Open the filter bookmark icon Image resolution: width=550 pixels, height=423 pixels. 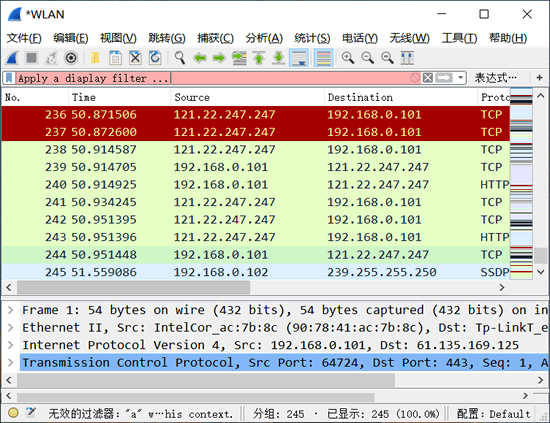pos(9,78)
